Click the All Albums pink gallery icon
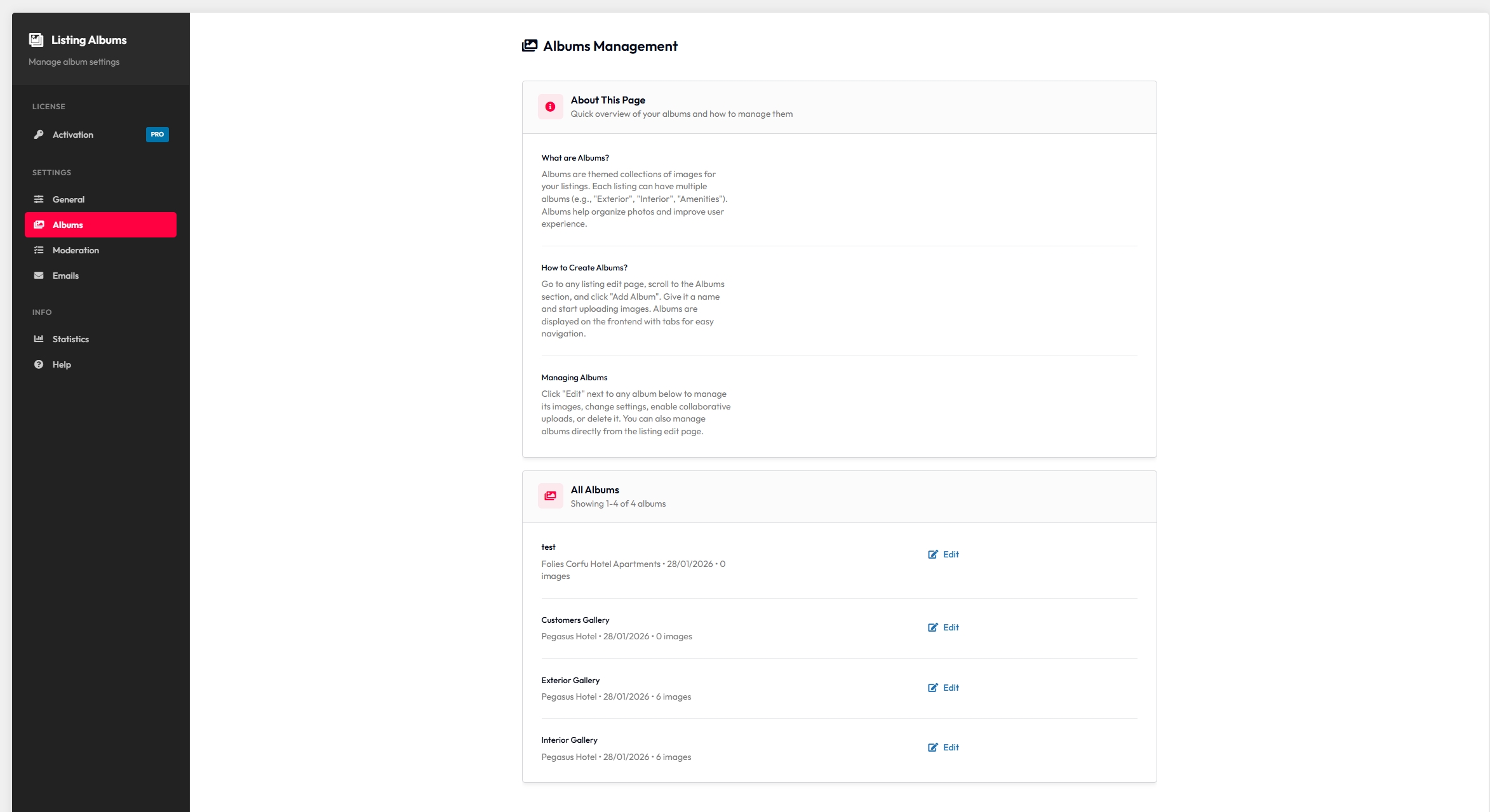1490x812 pixels. coord(550,496)
